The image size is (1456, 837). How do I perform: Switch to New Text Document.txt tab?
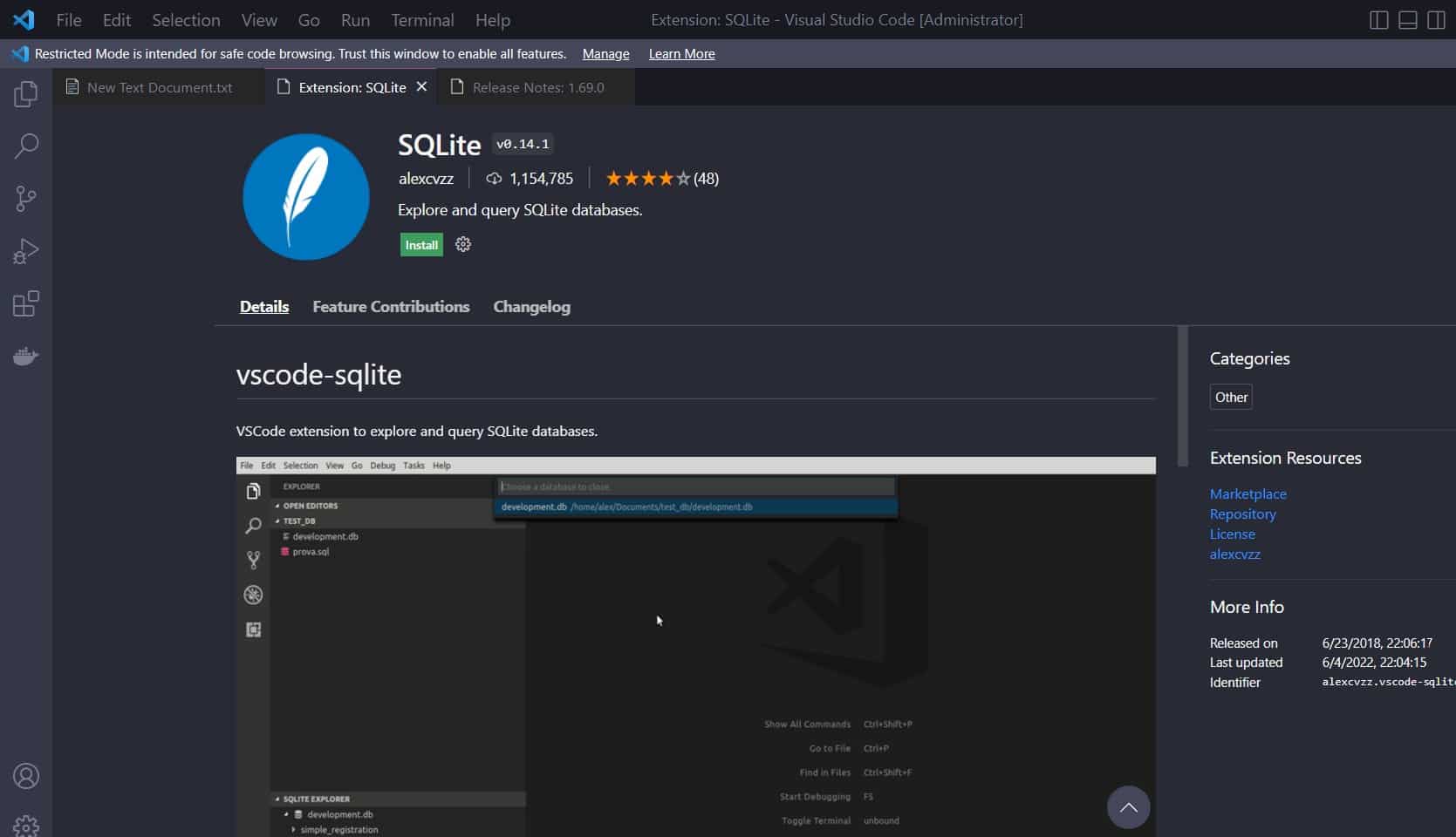coord(159,87)
